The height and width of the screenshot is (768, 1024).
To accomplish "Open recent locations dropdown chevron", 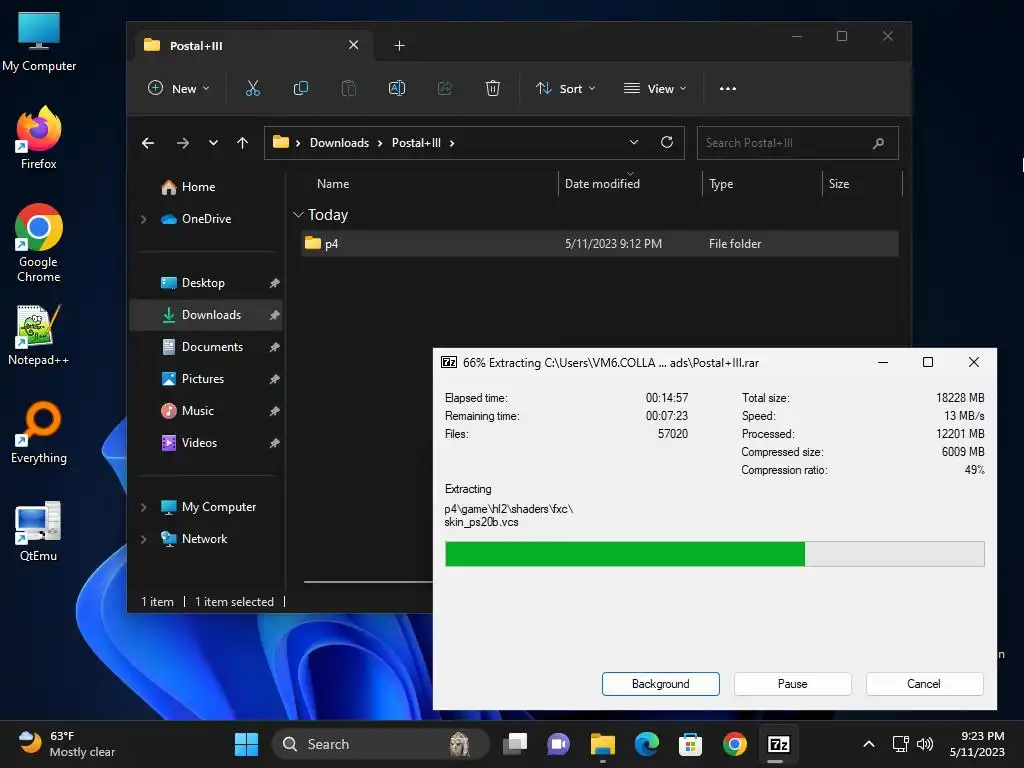I will (x=213, y=143).
